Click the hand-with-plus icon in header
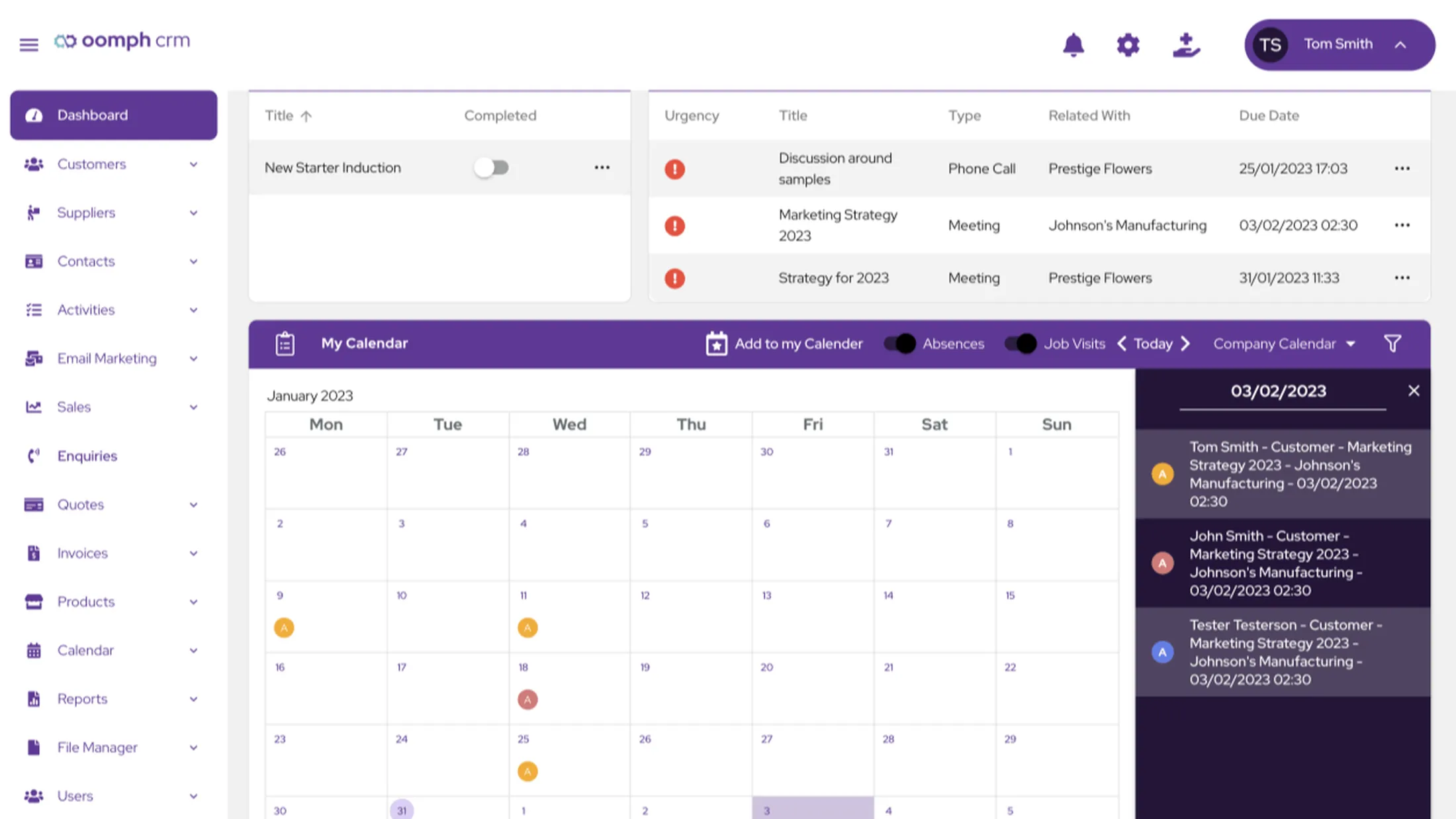Image resolution: width=1456 pixels, height=819 pixels. coord(1186,45)
